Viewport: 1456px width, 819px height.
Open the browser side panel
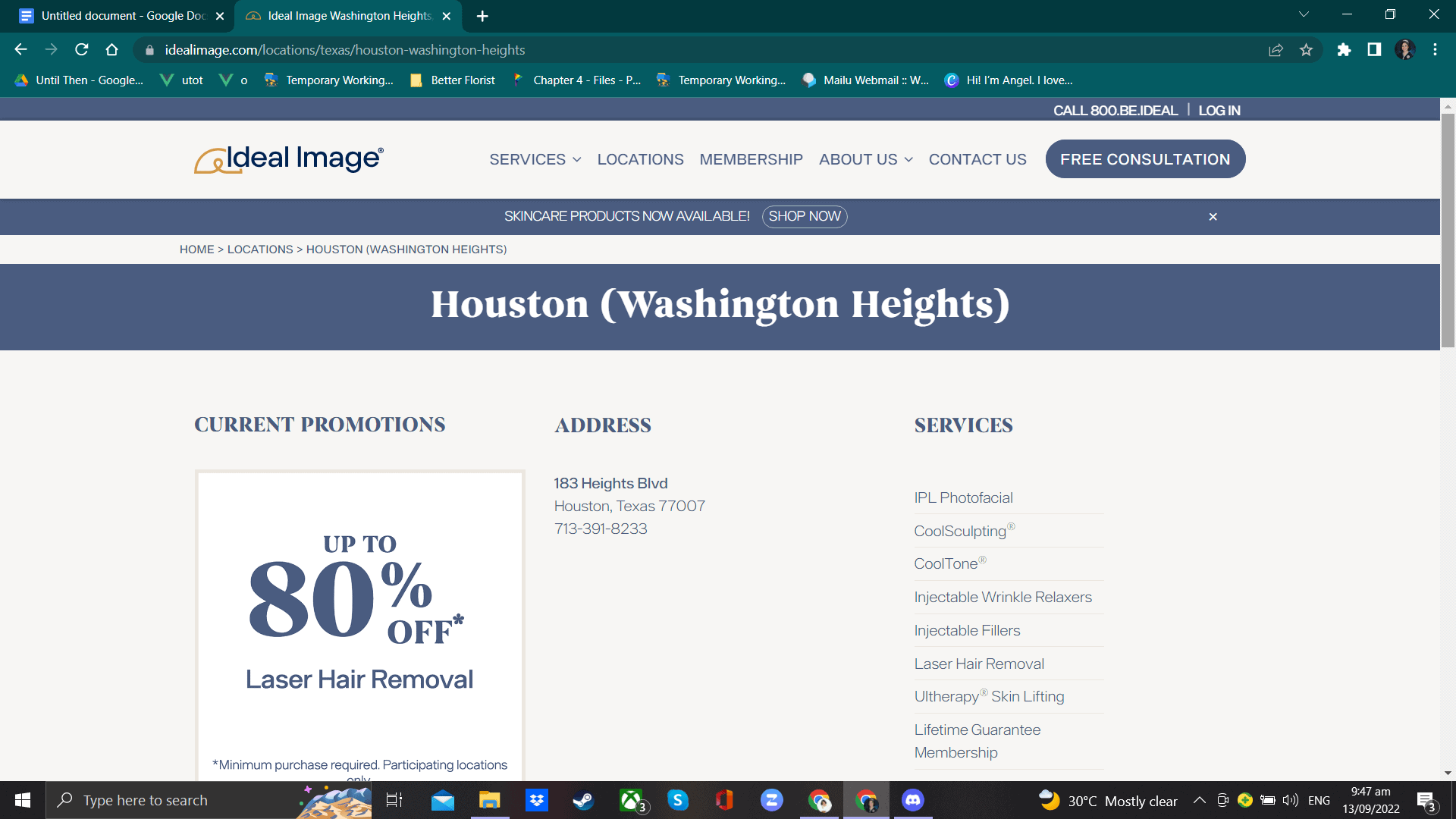(1374, 50)
